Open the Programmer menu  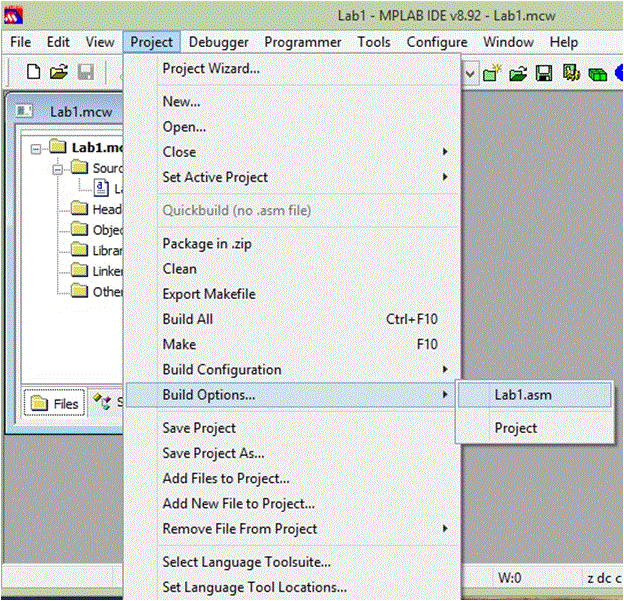pyautogui.click(x=303, y=42)
